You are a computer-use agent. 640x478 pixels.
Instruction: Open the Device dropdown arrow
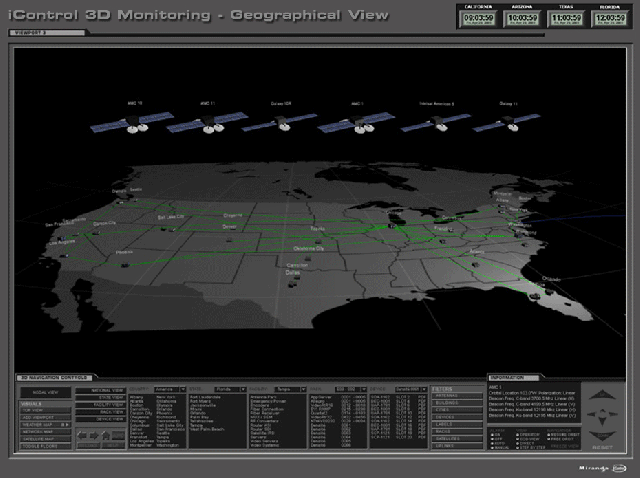click(424, 389)
